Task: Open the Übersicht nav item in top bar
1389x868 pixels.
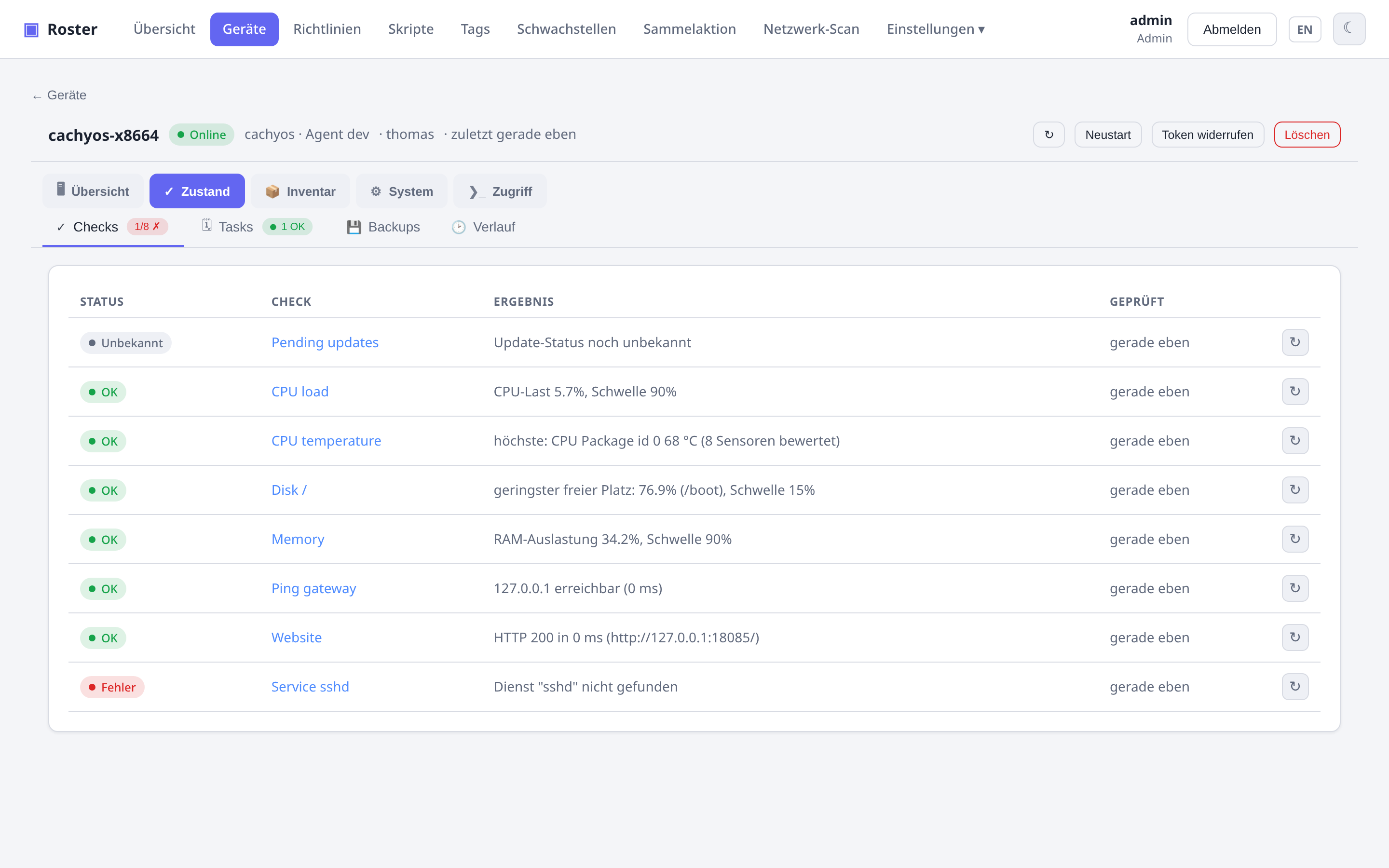Action: tap(164, 29)
